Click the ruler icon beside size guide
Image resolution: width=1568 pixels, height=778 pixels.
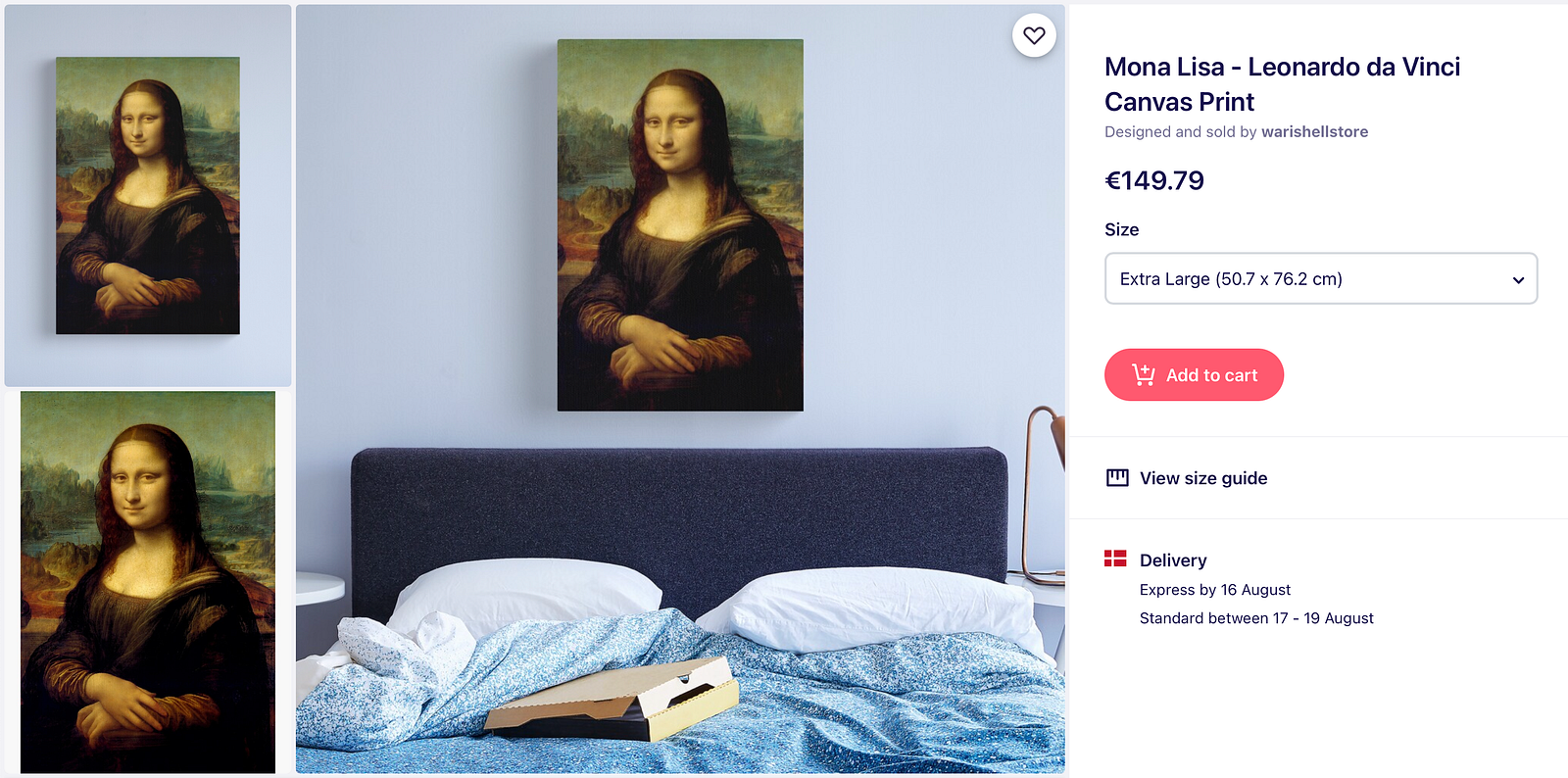[1117, 478]
